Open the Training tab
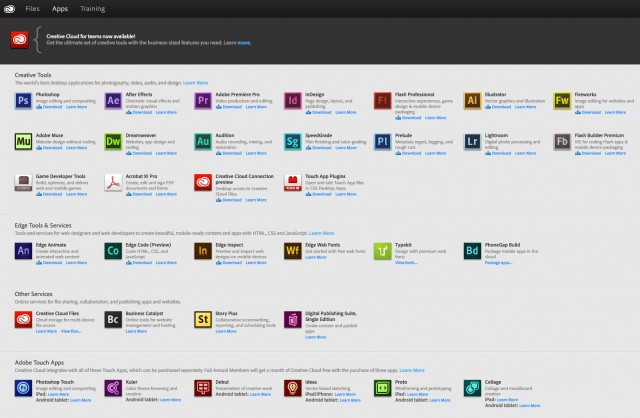The height and width of the screenshot is (418, 640). coord(92,8)
